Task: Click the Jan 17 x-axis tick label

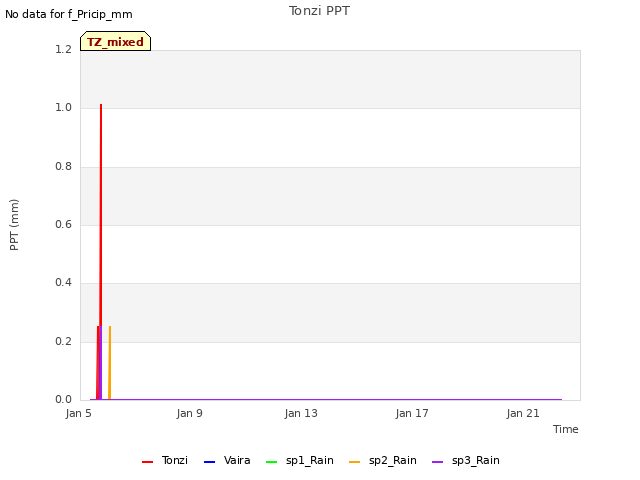Action: 412,413
